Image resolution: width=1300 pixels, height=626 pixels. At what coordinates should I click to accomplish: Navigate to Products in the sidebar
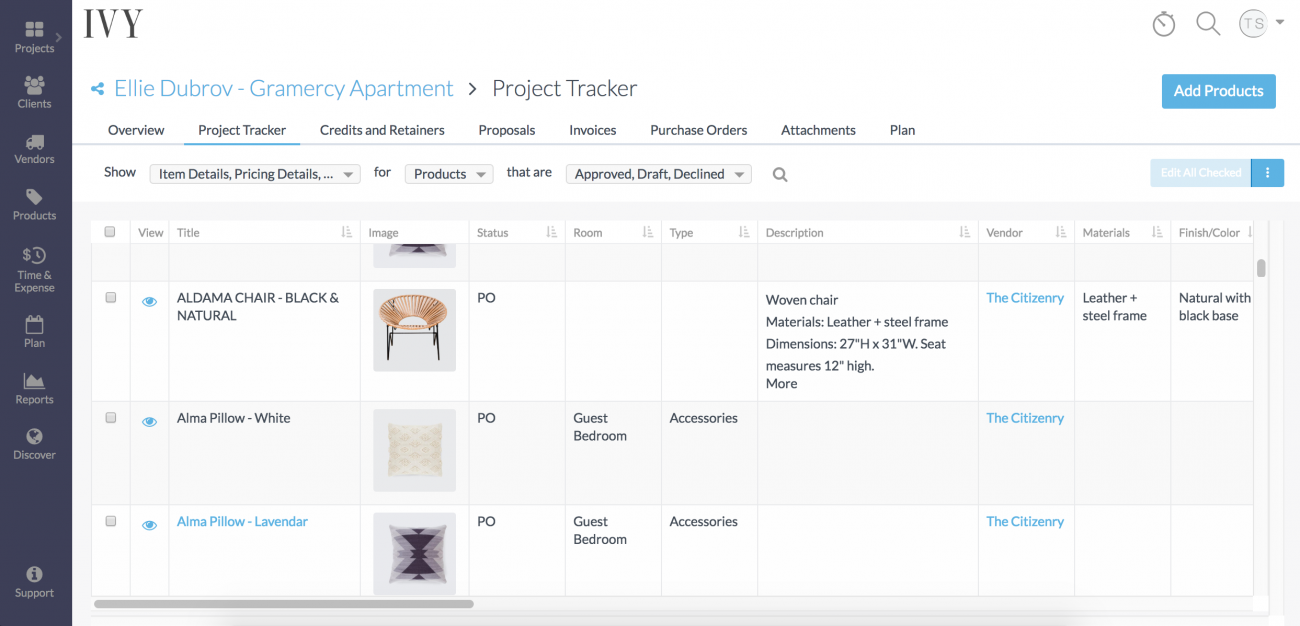(x=34, y=203)
